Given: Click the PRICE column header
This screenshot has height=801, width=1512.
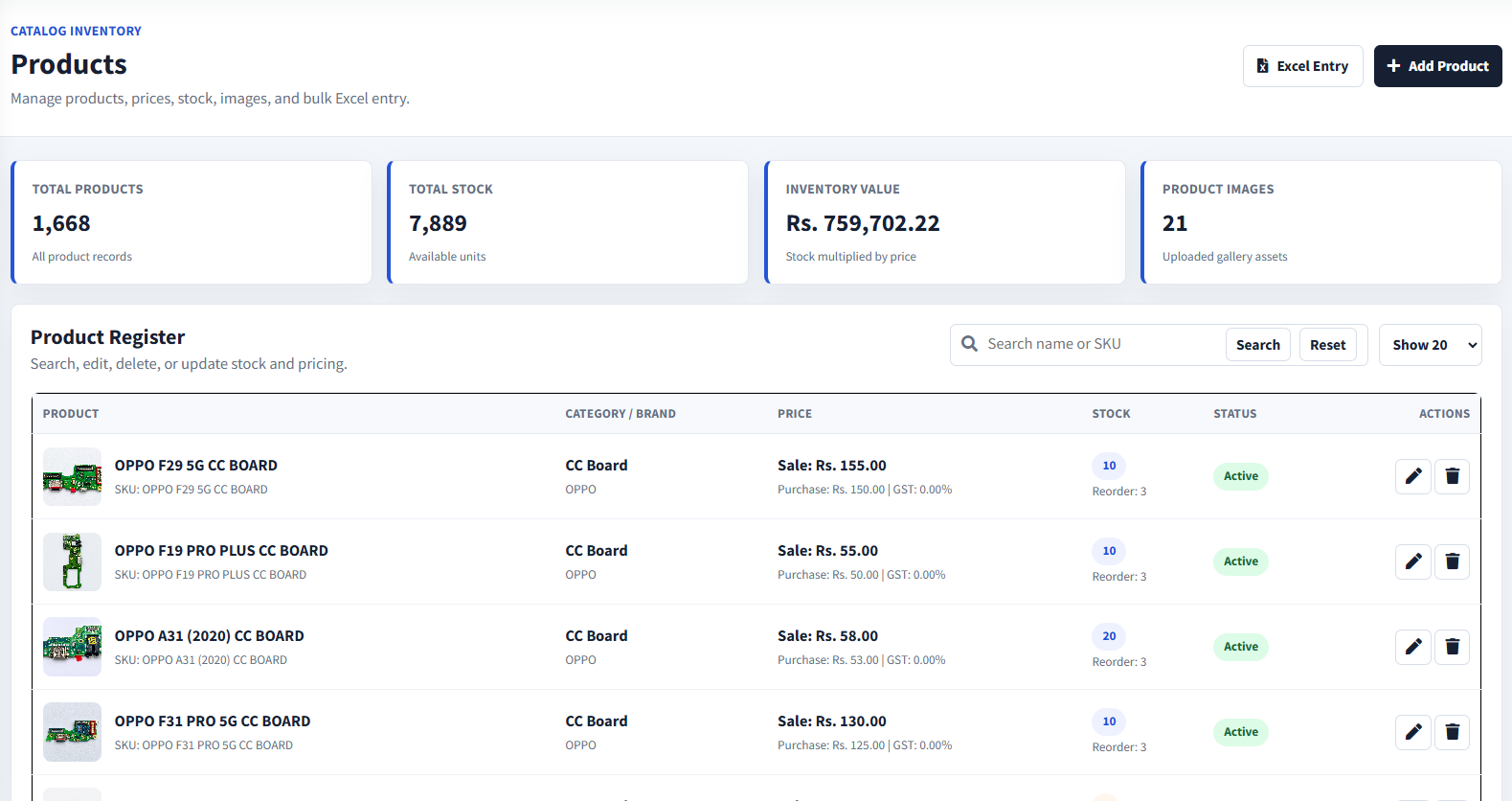Looking at the screenshot, I should 795,414.
